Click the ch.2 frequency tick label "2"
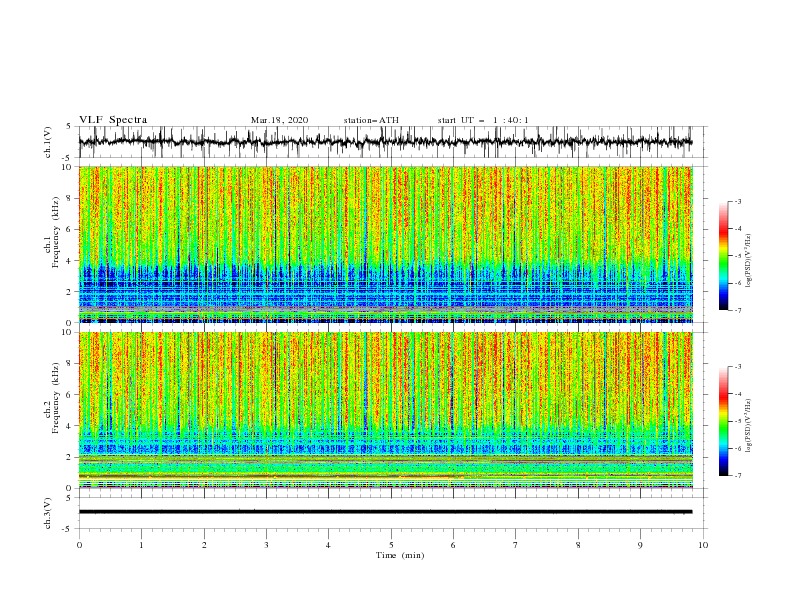This screenshot has width=792, height=612. tap(70, 457)
